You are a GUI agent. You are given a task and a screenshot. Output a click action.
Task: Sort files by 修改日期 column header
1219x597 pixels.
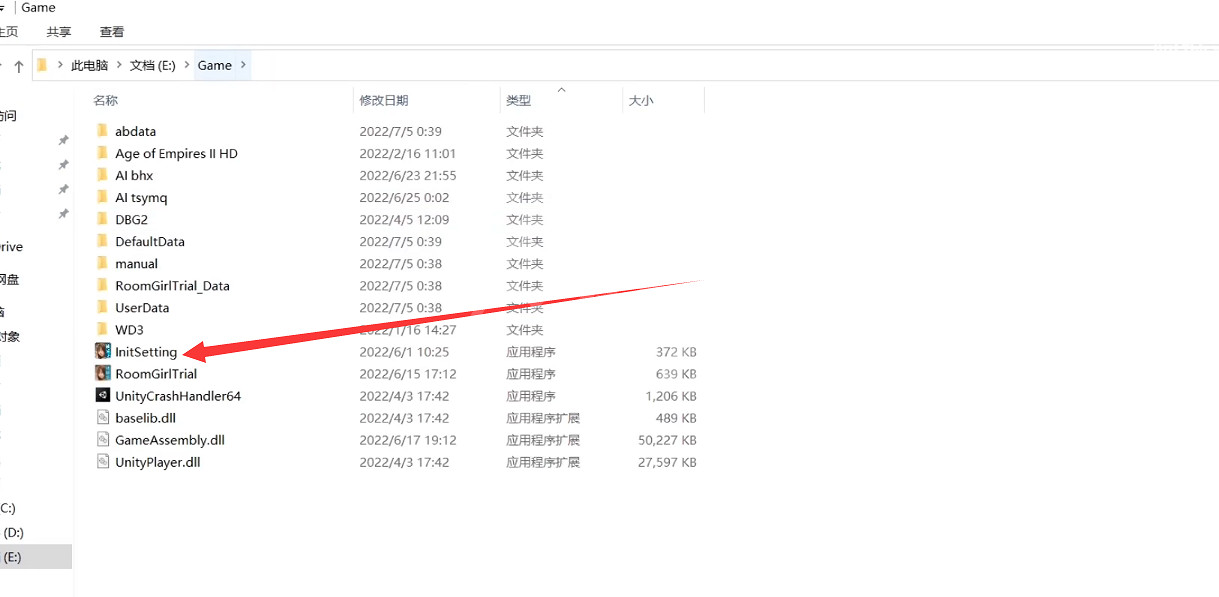pos(384,101)
